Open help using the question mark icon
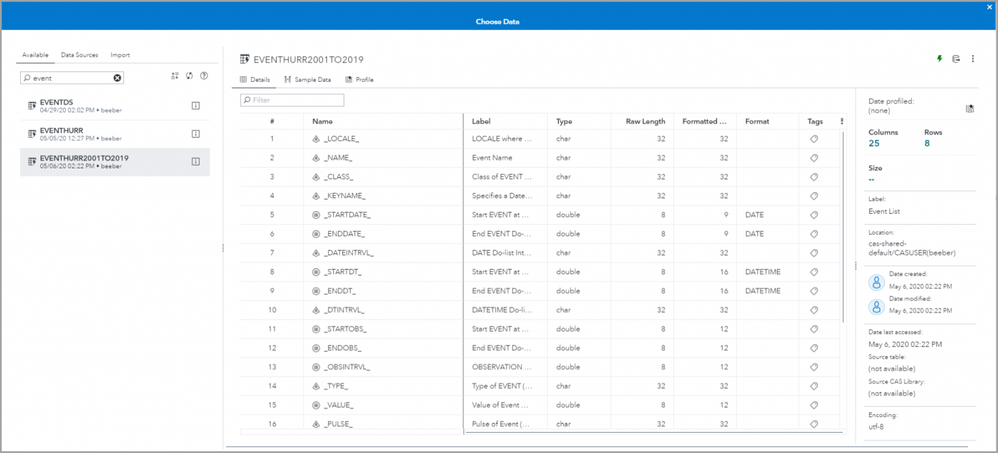Viewport: 998px width, 453px height. [x=204, y=76]
